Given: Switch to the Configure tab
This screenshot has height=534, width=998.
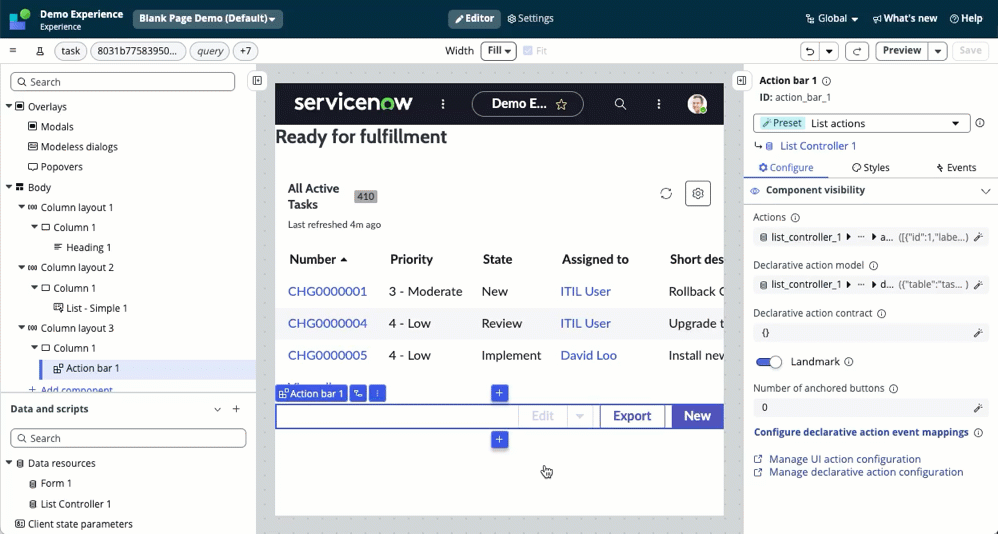Looking at the screenshot, I should (x=786, y=167).
